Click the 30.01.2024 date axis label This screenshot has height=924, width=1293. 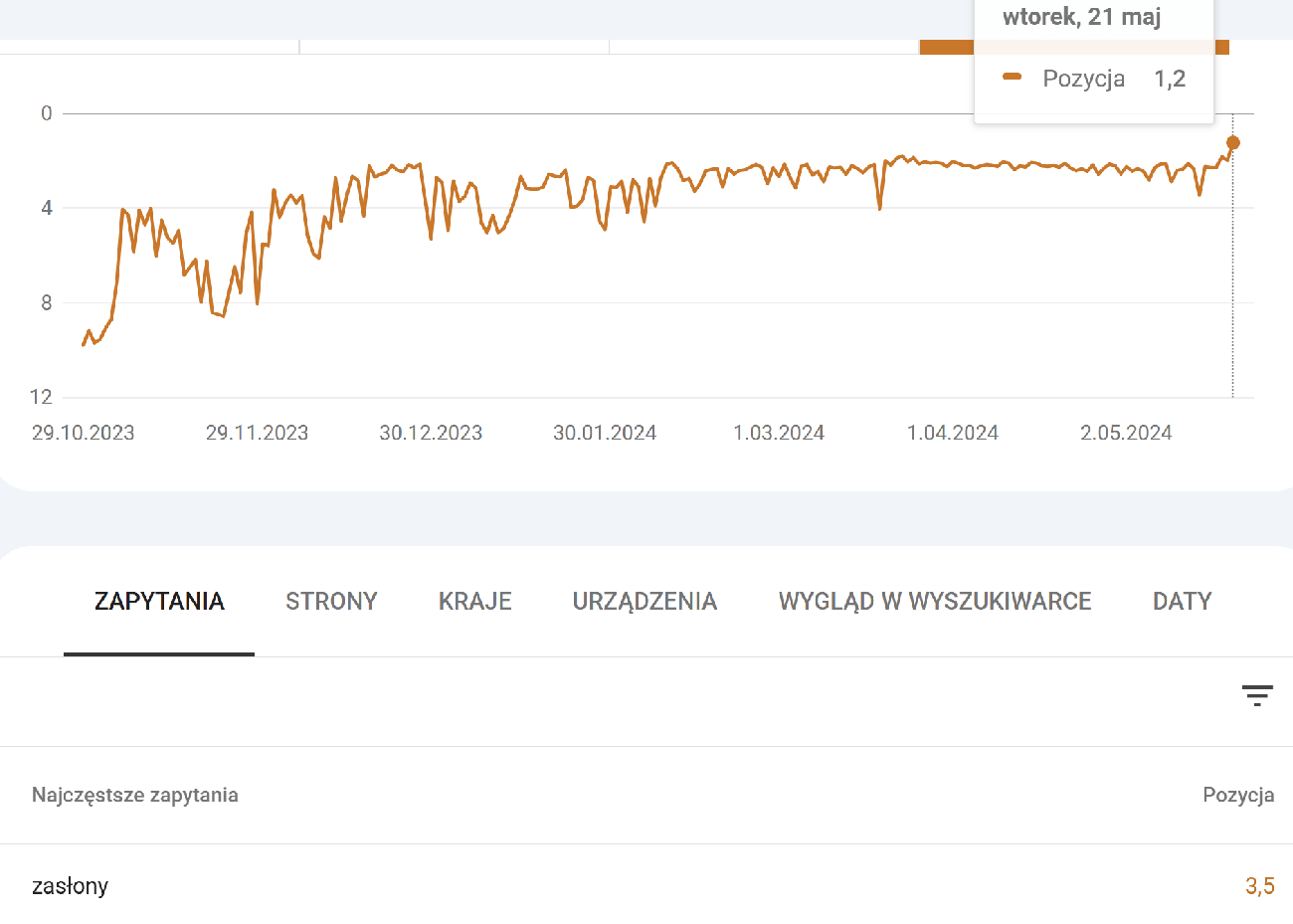pos(605,433)
